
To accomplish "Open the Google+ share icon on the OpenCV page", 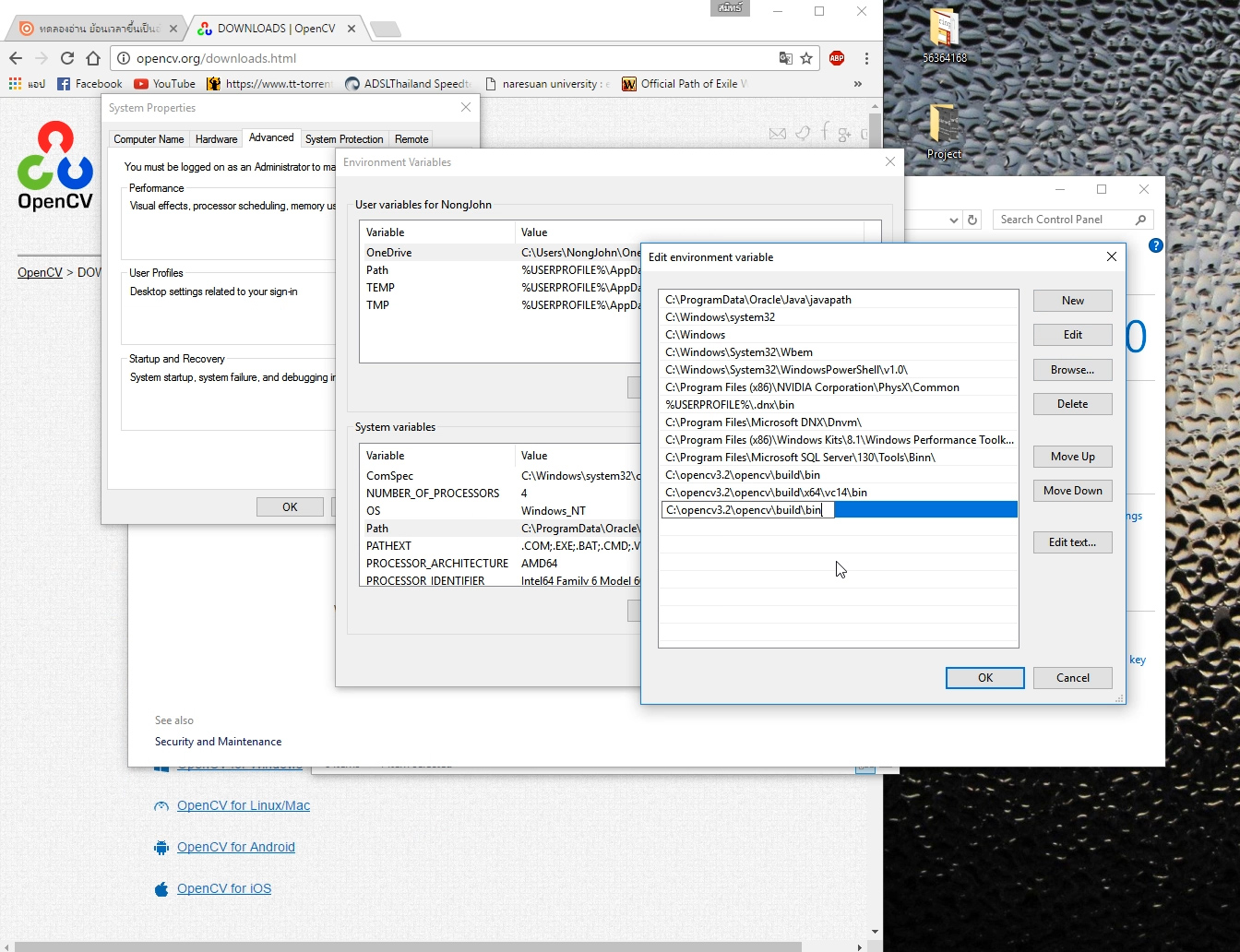I will 845,135.
